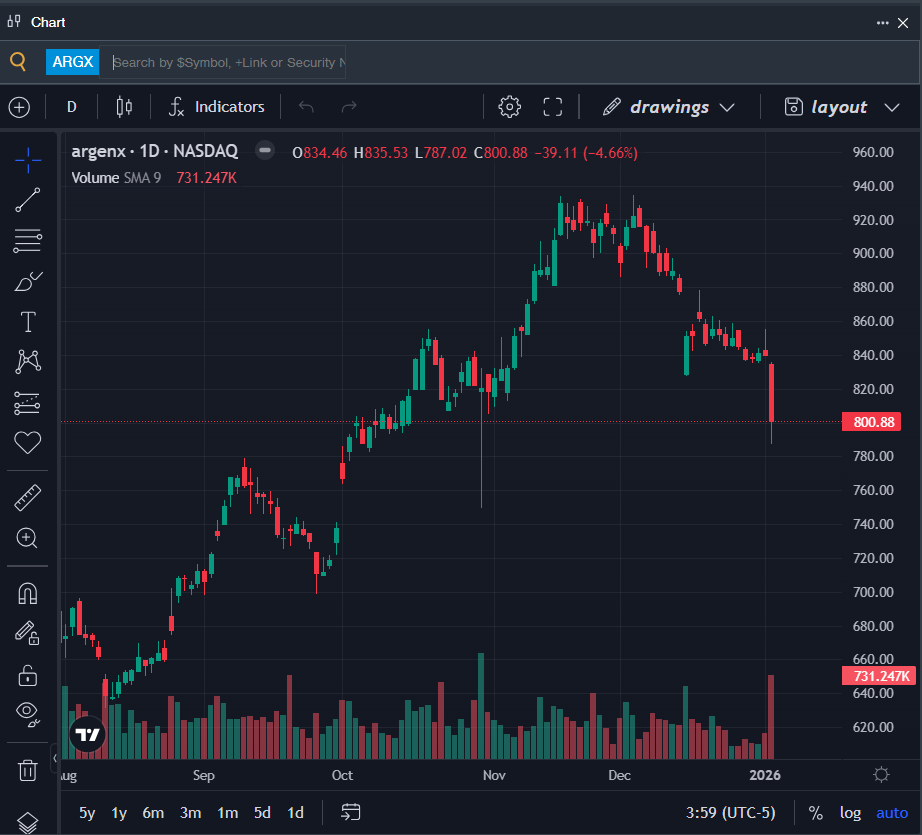Delete drawings with the trash icon

tap(28, 769)
